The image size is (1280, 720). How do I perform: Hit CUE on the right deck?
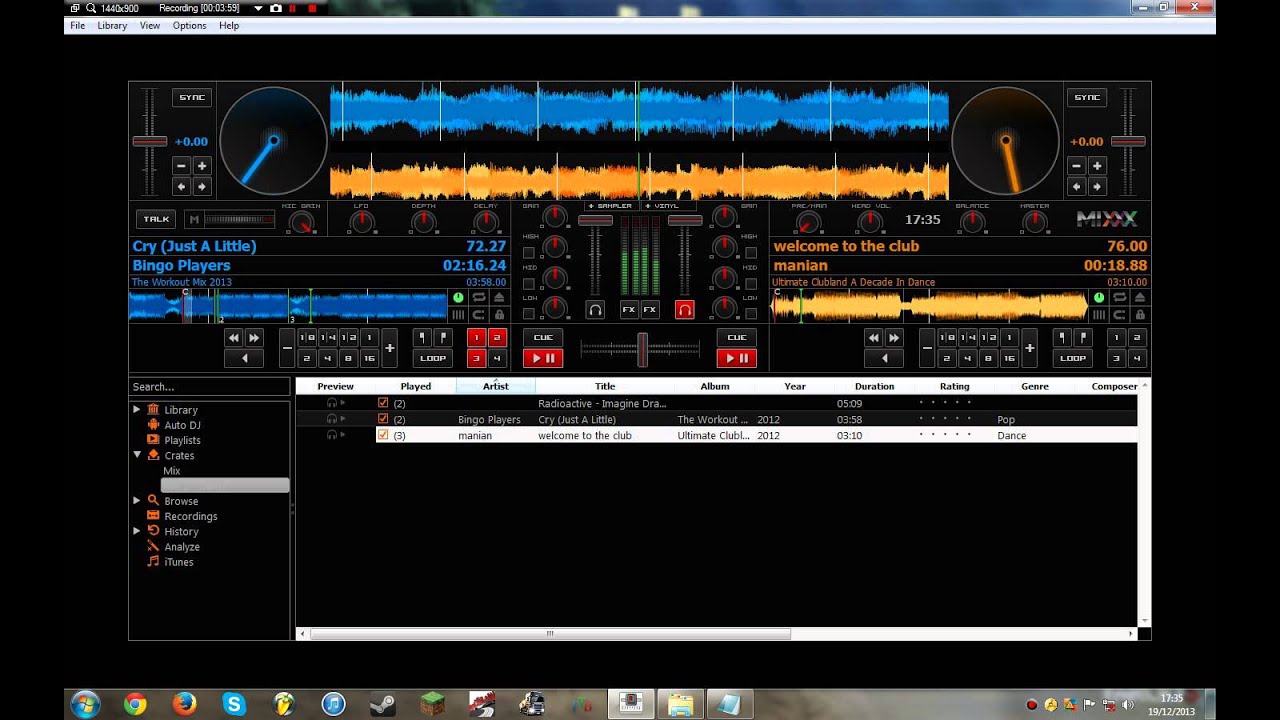[737, 338]
